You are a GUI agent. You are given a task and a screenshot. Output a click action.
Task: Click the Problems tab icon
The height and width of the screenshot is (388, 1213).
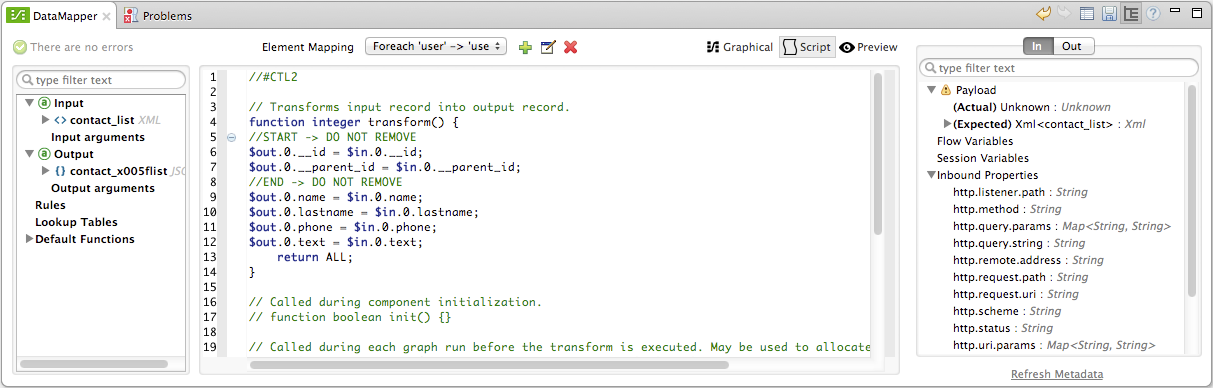(x=132, y=15)
